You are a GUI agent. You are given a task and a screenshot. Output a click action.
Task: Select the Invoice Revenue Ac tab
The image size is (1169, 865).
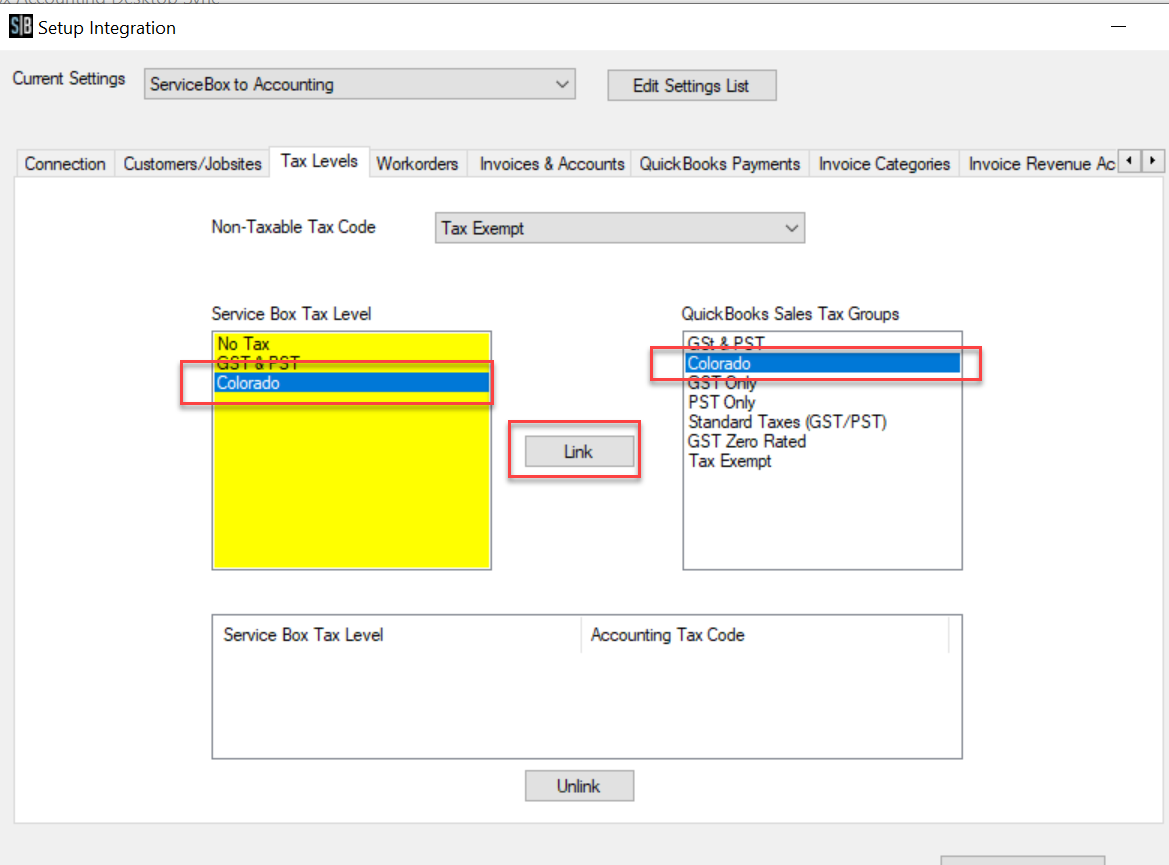pyautogui.click(x=1041, y=164)
